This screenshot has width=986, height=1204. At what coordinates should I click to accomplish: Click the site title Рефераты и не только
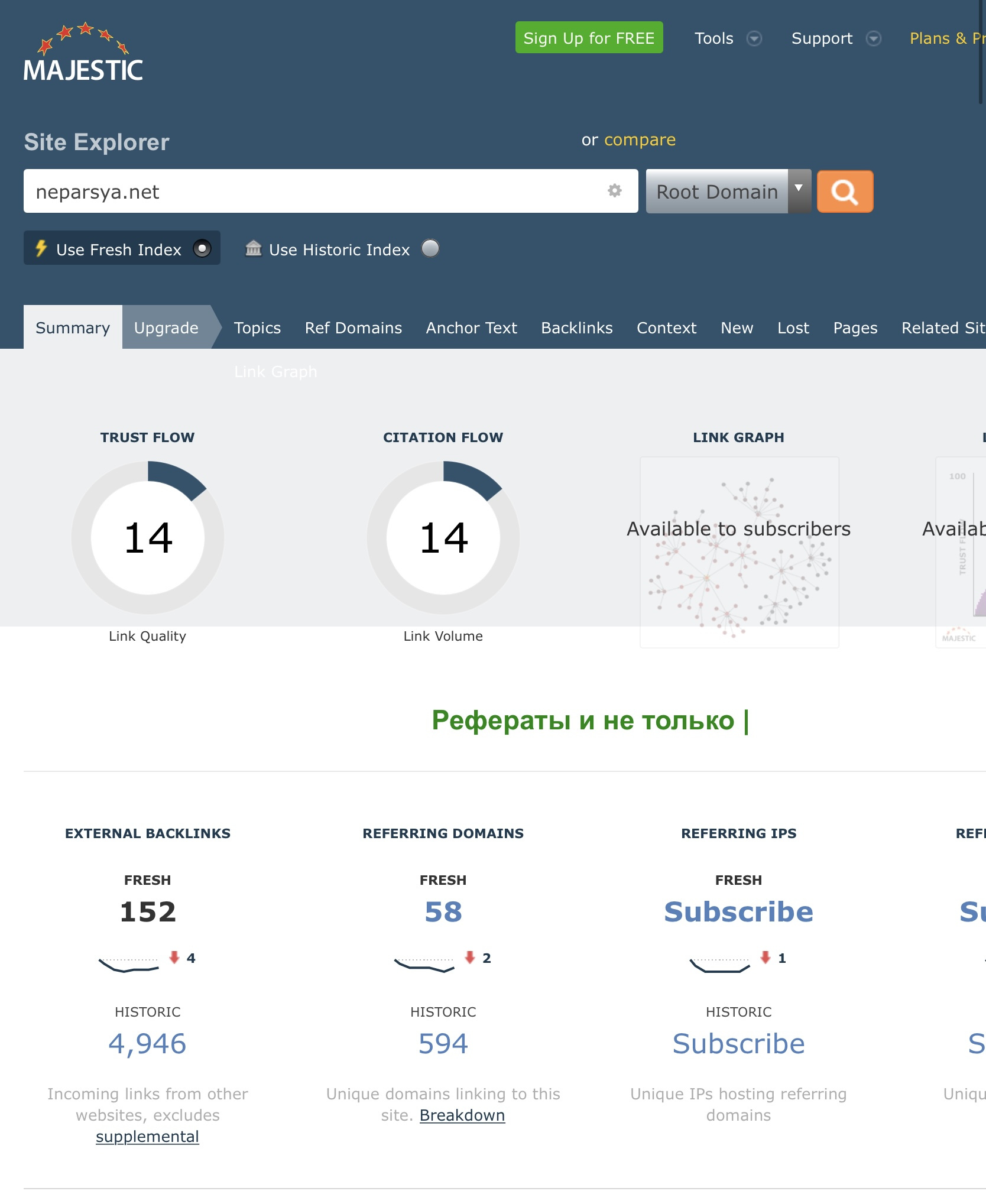[x=590, y=721]
